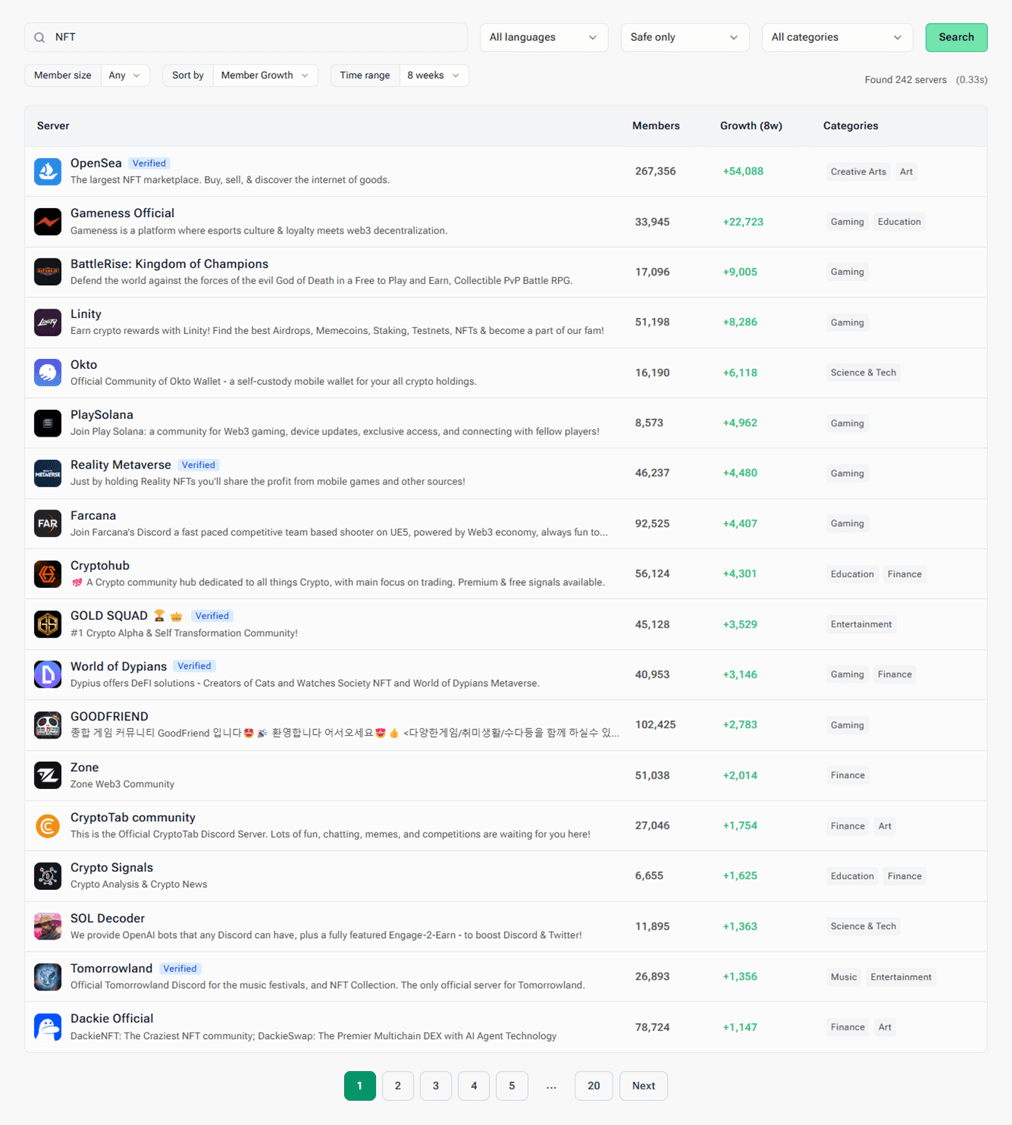Open the Sort by Member Growth dropdown

click(265, 75)
